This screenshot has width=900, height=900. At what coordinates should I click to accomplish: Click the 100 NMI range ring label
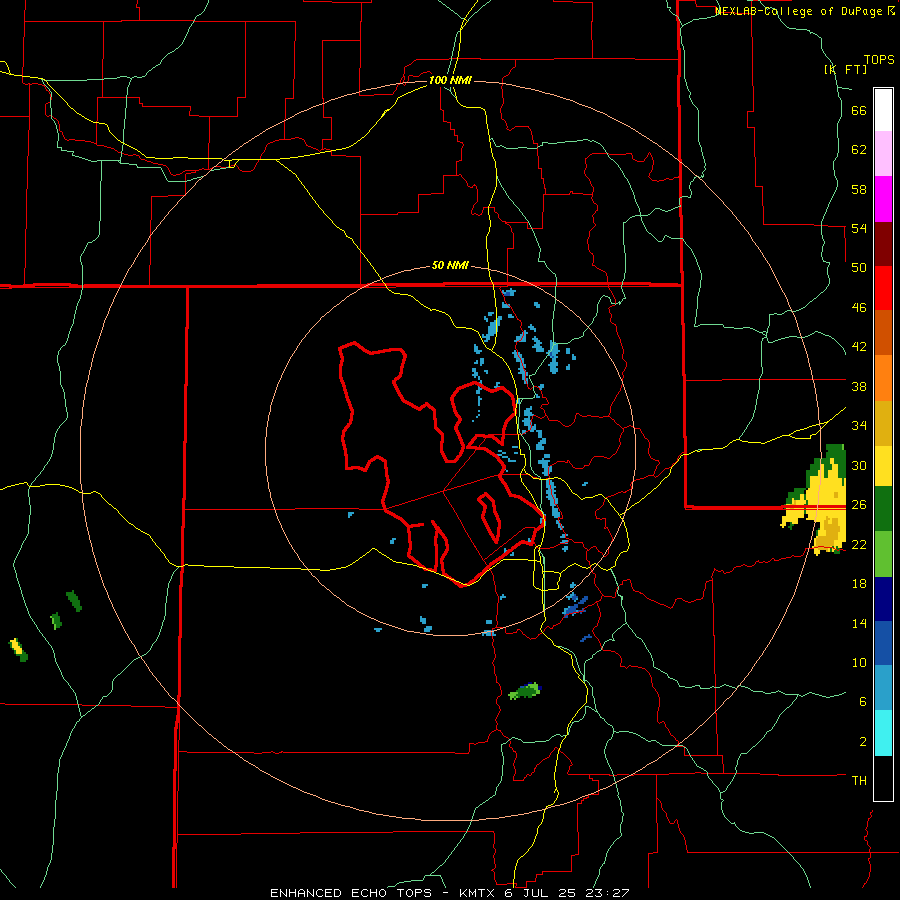pyautogui.click(x=450, y=80)
